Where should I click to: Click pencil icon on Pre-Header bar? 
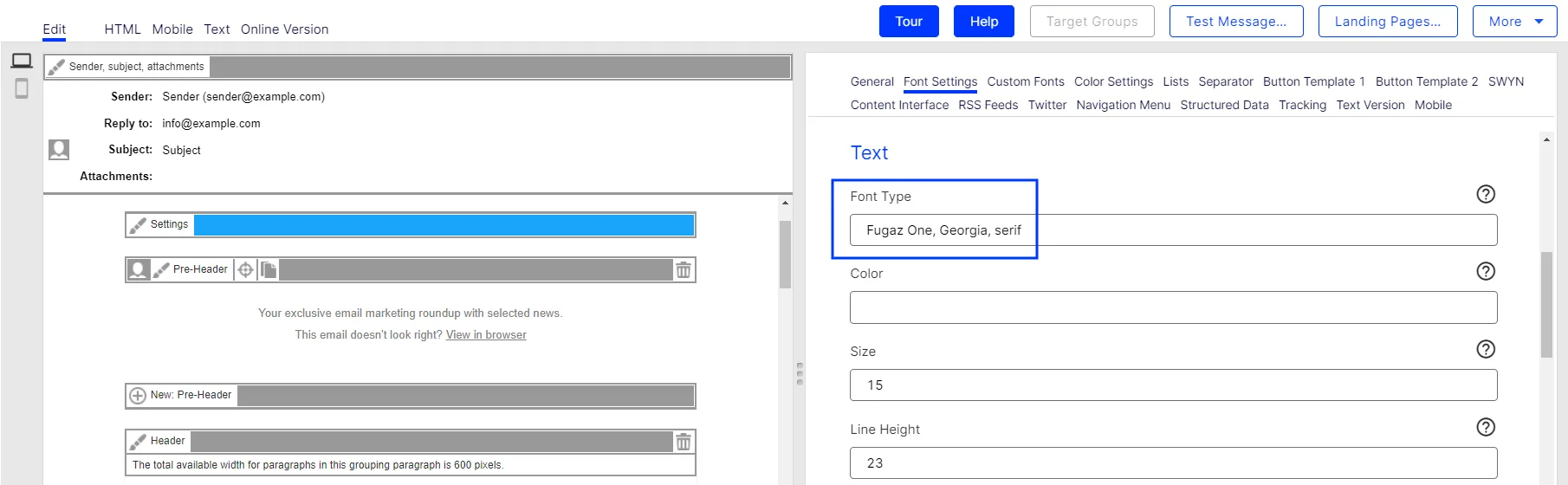(161, 269)
